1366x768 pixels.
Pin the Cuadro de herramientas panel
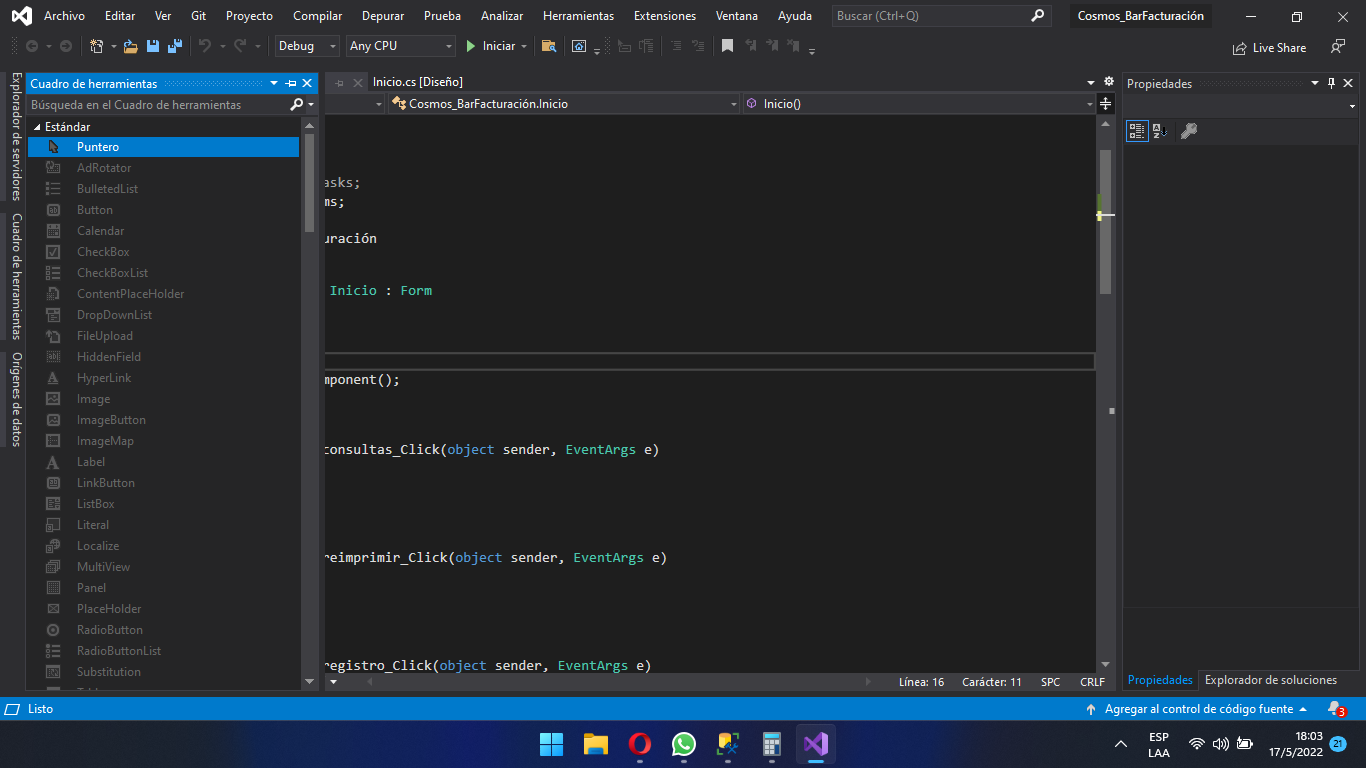click(x=291, y=84)
